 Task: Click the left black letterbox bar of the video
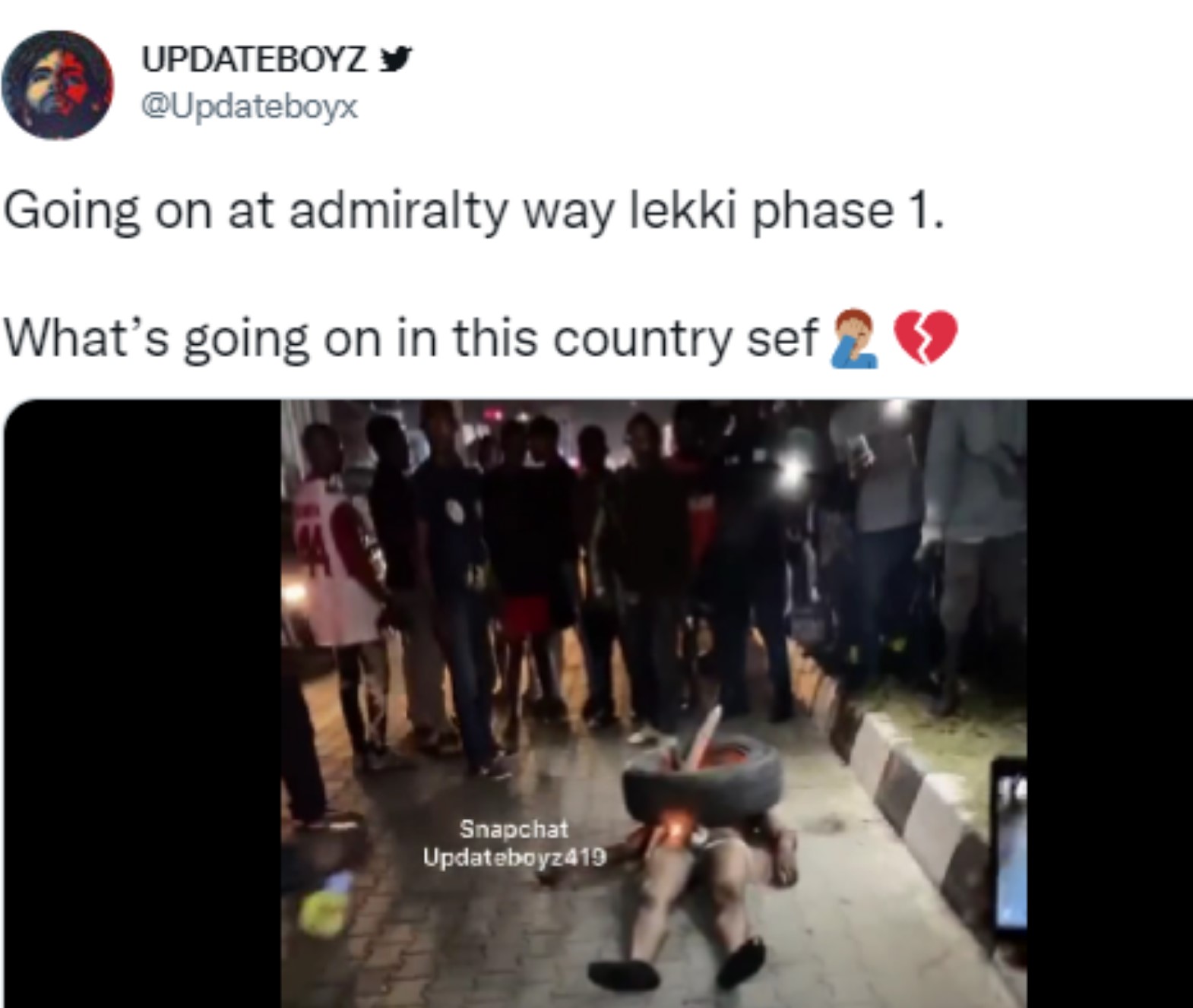(142, 703)
